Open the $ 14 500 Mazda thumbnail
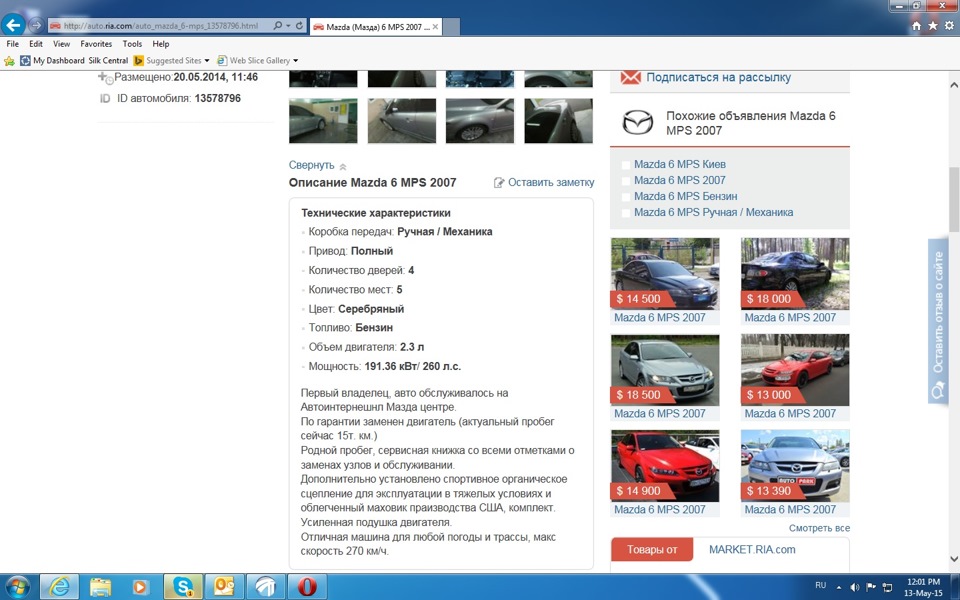 [665, 274]
